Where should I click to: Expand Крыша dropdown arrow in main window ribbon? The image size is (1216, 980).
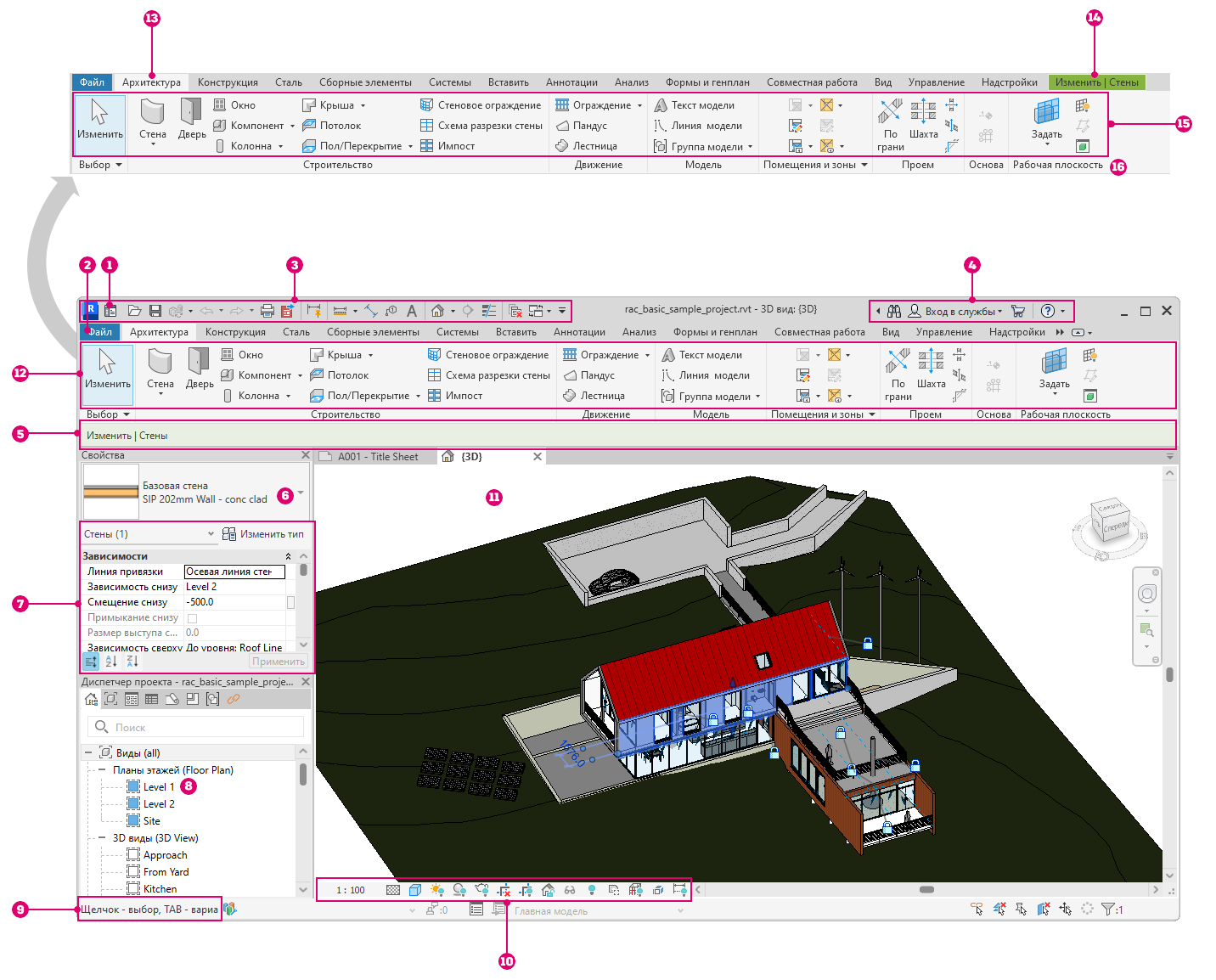[370, 356]
